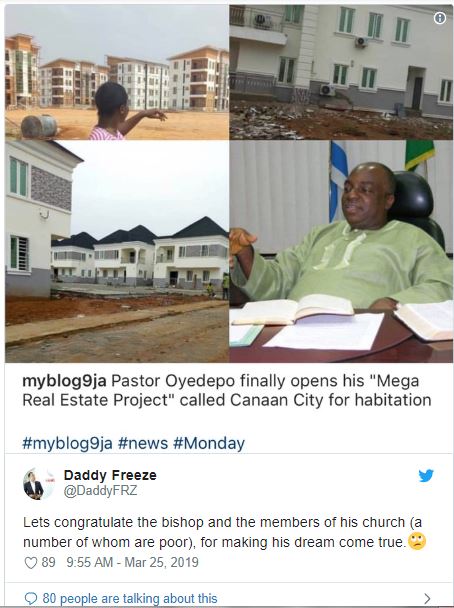The width and height of the screenshot is (454, 608).
Task: Open the Daddy Freeze display name
Action: point(110,475)
